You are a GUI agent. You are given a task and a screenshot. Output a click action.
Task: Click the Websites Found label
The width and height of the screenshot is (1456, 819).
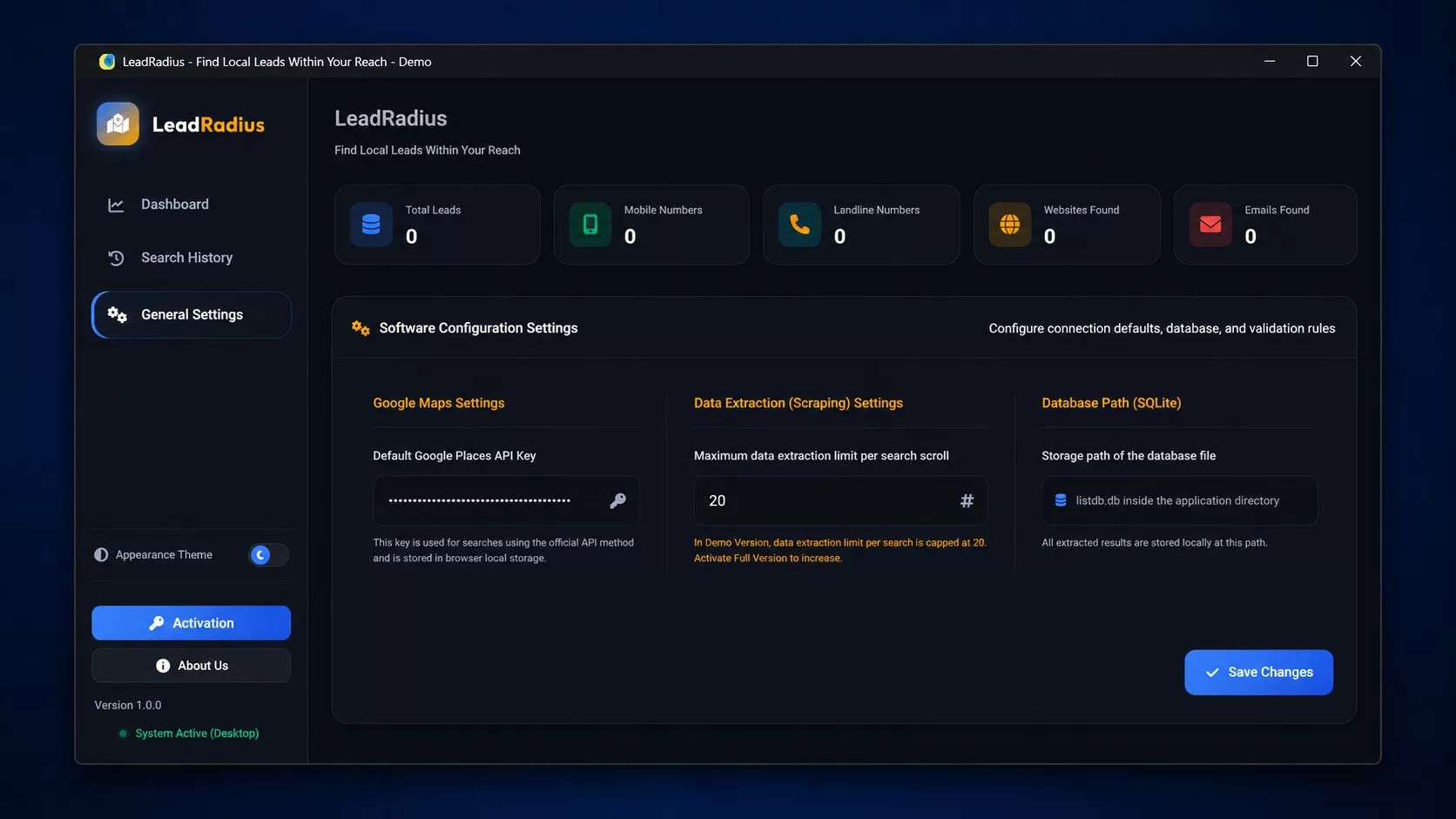[x=1082, y=210]
